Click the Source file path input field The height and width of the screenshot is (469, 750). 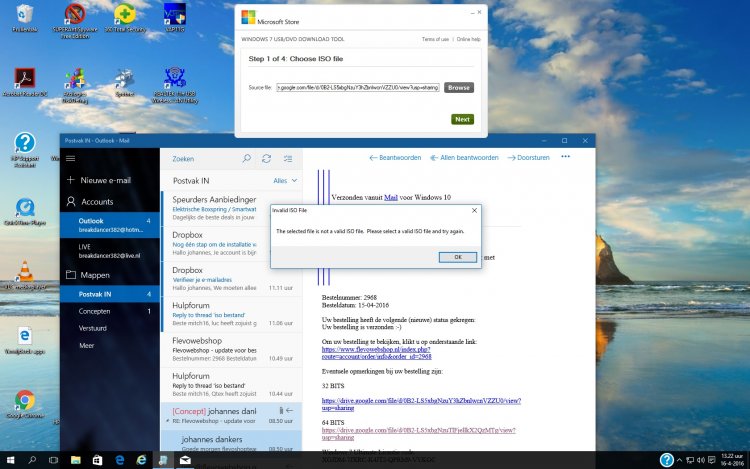tap(358, 88)
